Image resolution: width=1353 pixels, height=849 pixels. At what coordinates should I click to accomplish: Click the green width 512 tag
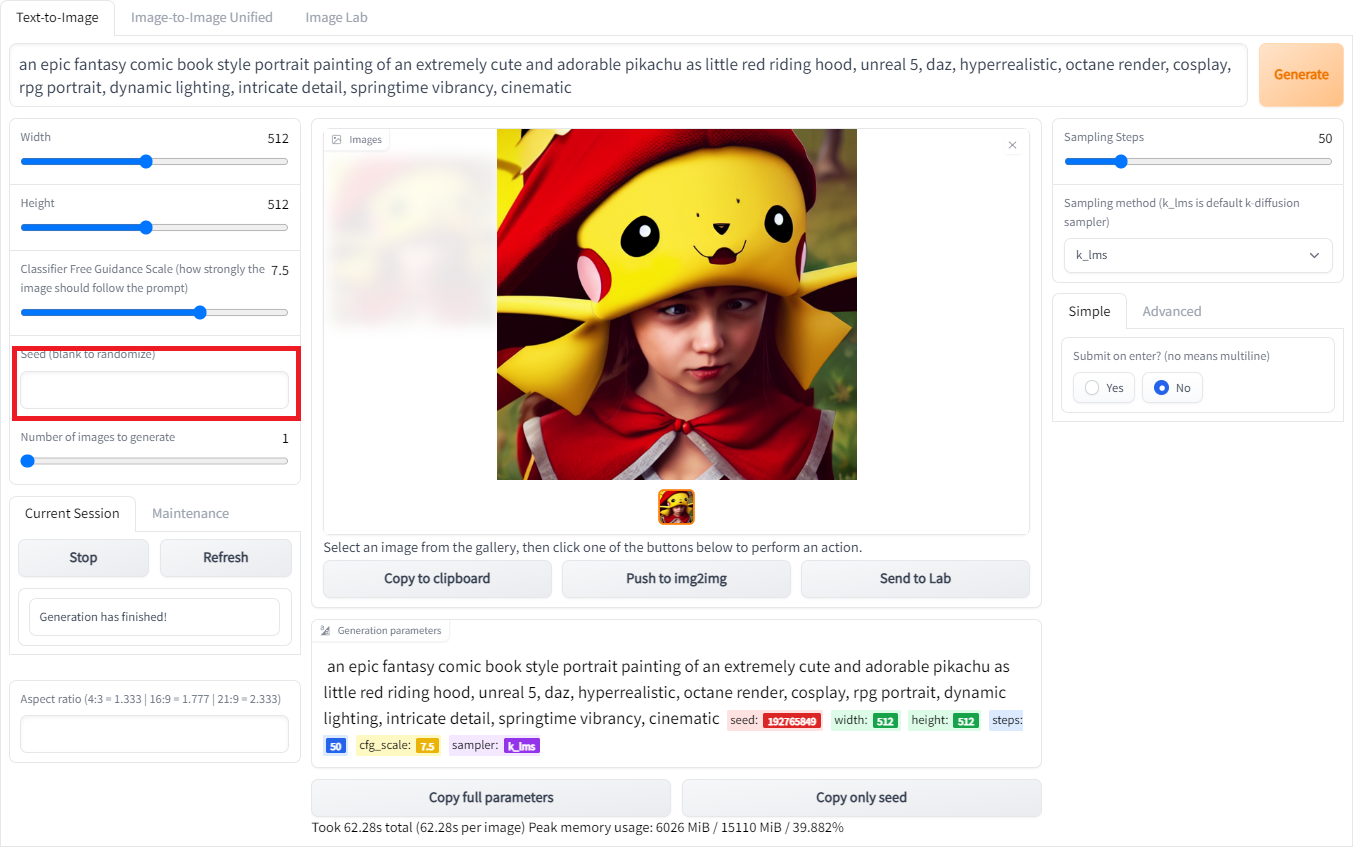click(885, 721)
